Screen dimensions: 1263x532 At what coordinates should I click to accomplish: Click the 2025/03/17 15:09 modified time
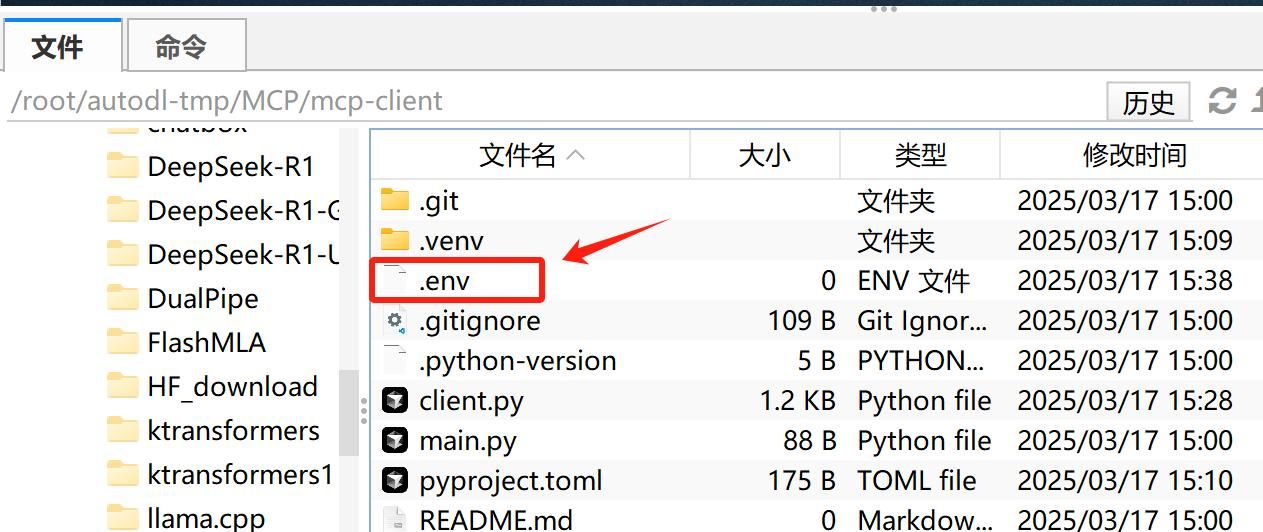pyautogui.click(x=1125, y=241)
